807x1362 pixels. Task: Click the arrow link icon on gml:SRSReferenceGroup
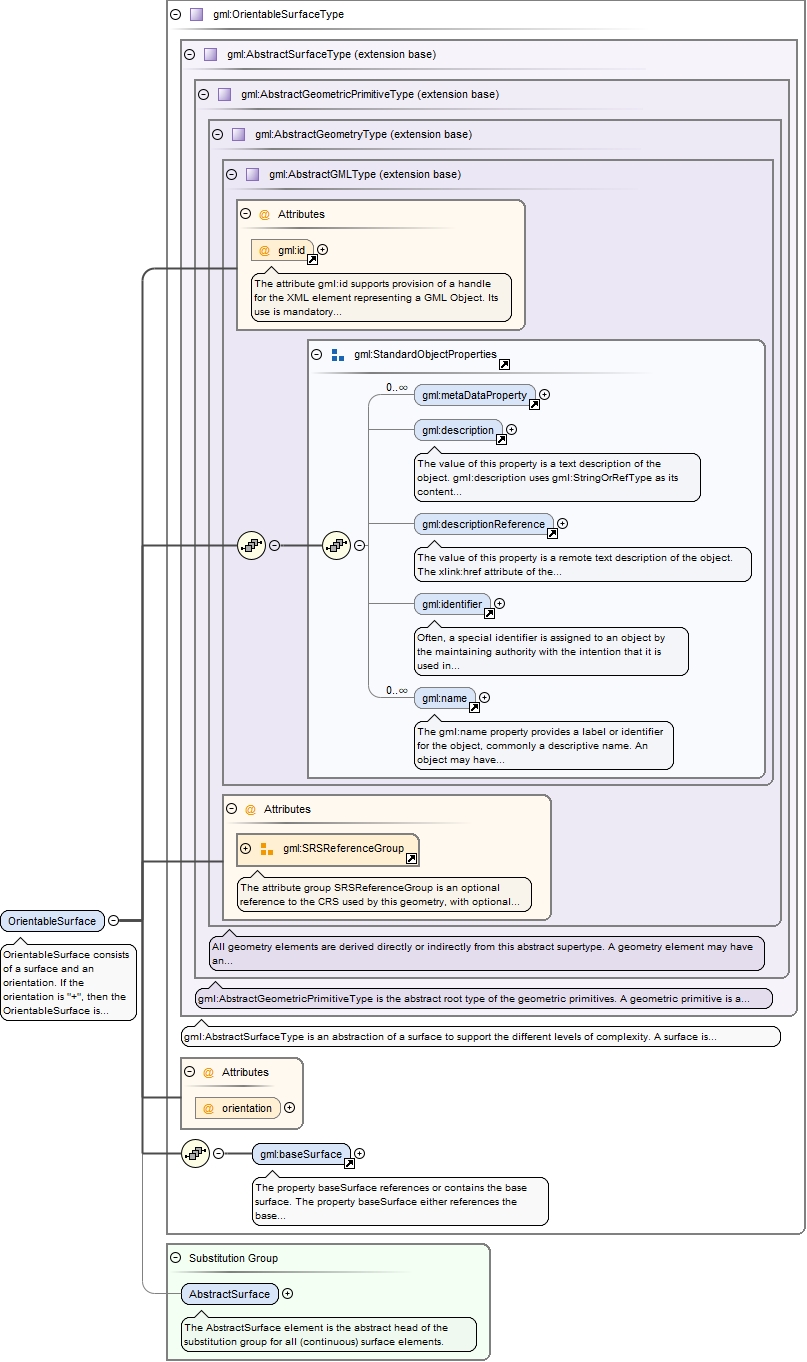tap(411, 858)
